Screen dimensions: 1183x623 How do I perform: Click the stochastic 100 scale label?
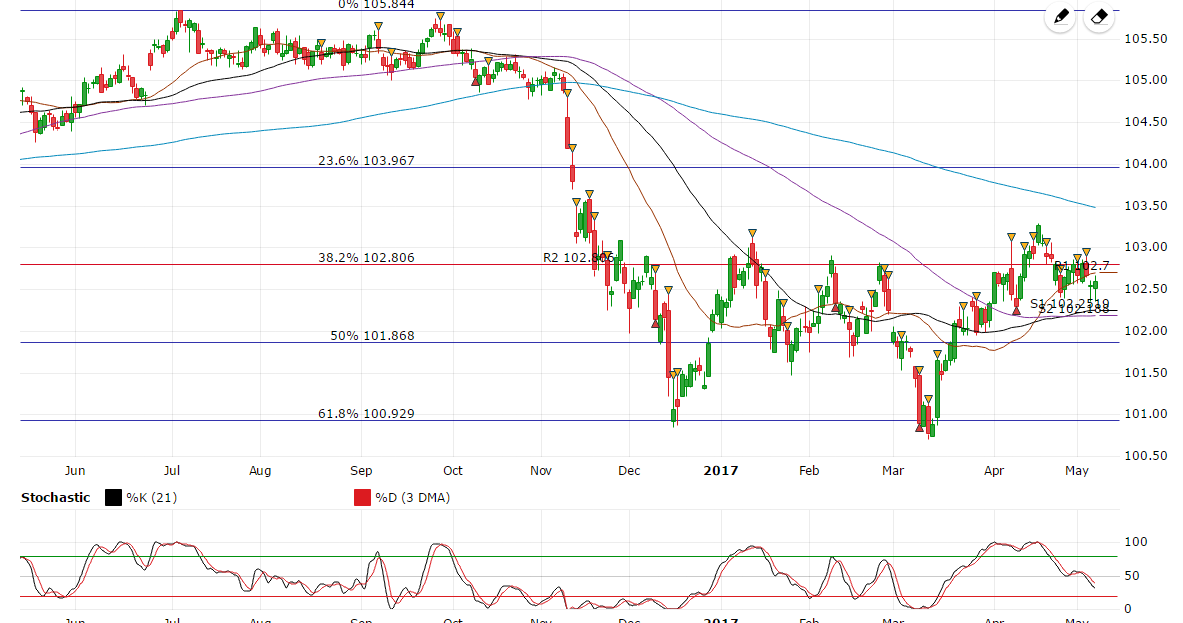point(1135,542)
